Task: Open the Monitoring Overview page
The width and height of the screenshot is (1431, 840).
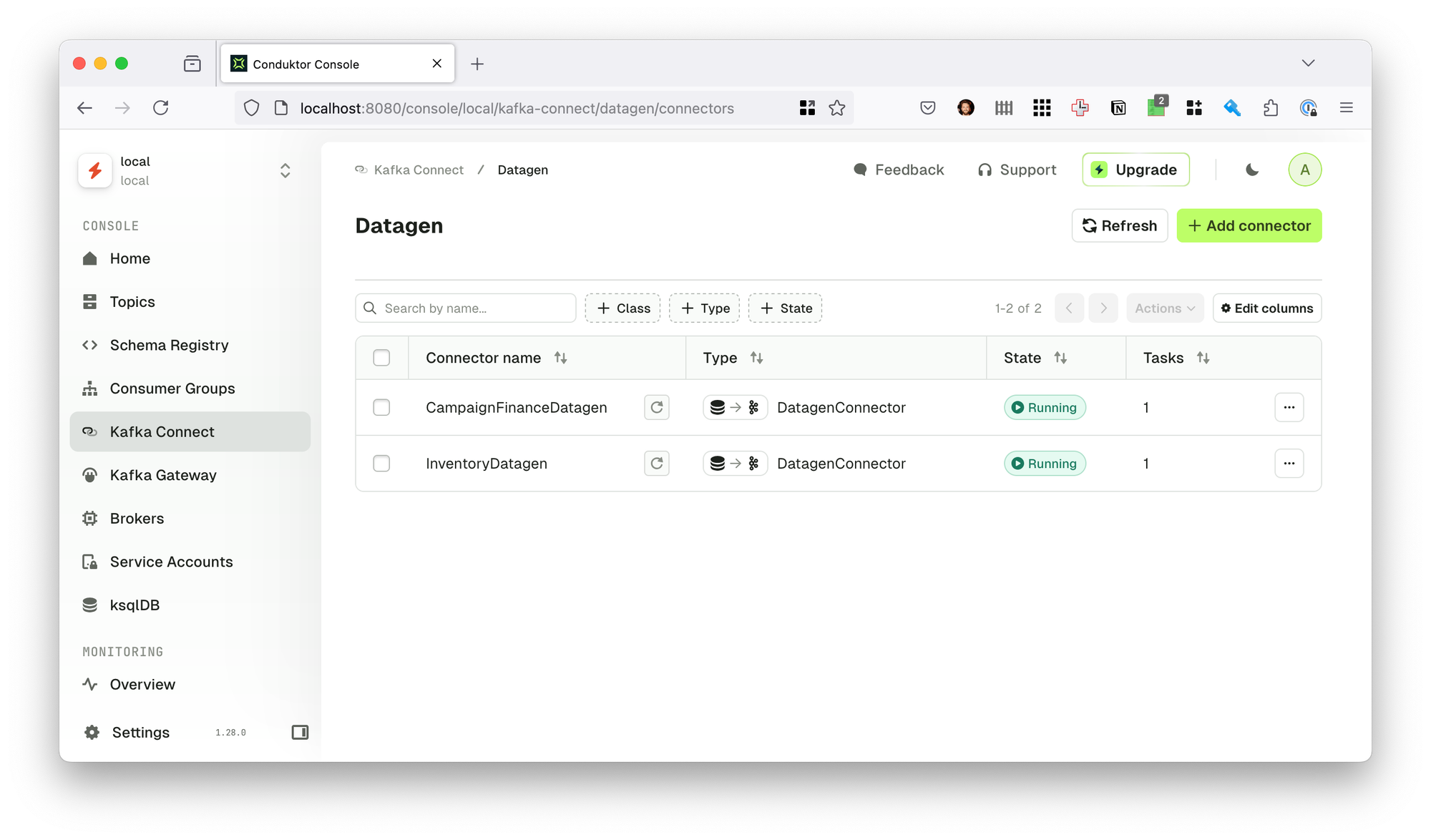Action: pyautogui.click(x=142, y=684)
